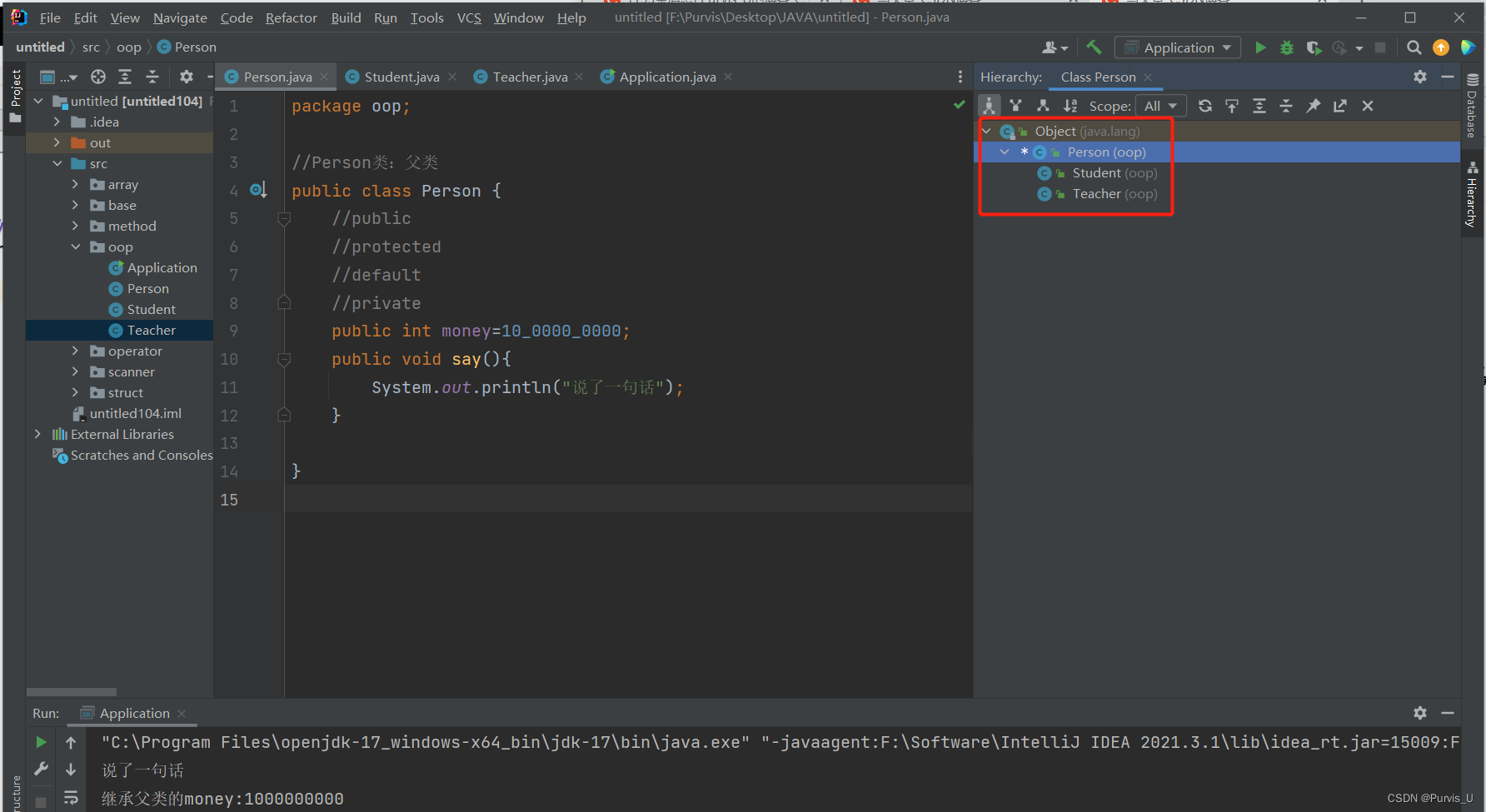Run the Application configuration
Image resolution: width=1486 pixels, height=812 pixels.
(1260, 47)
